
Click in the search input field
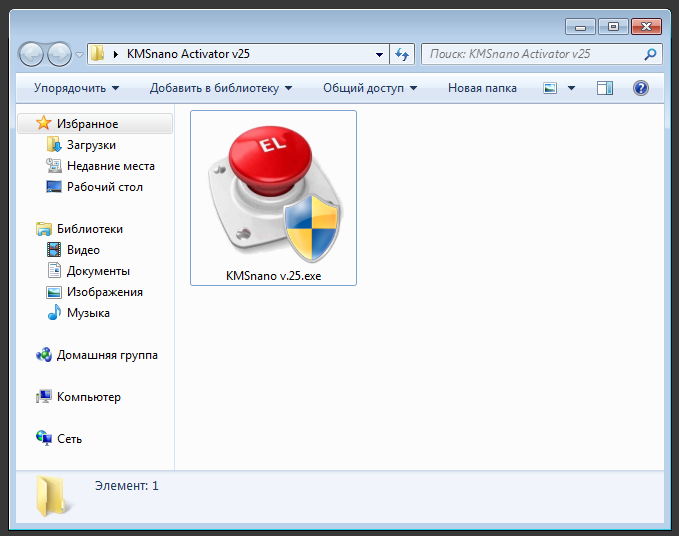pyautogui.click(x=530, y=54)
